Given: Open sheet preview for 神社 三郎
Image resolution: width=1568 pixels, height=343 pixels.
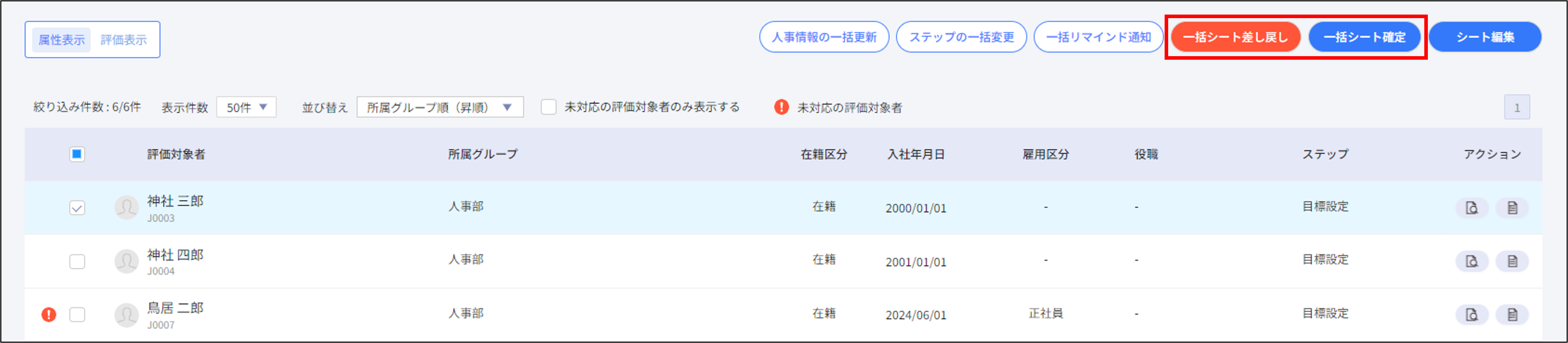Looking at the screenshot, I should click(1472, 207).
